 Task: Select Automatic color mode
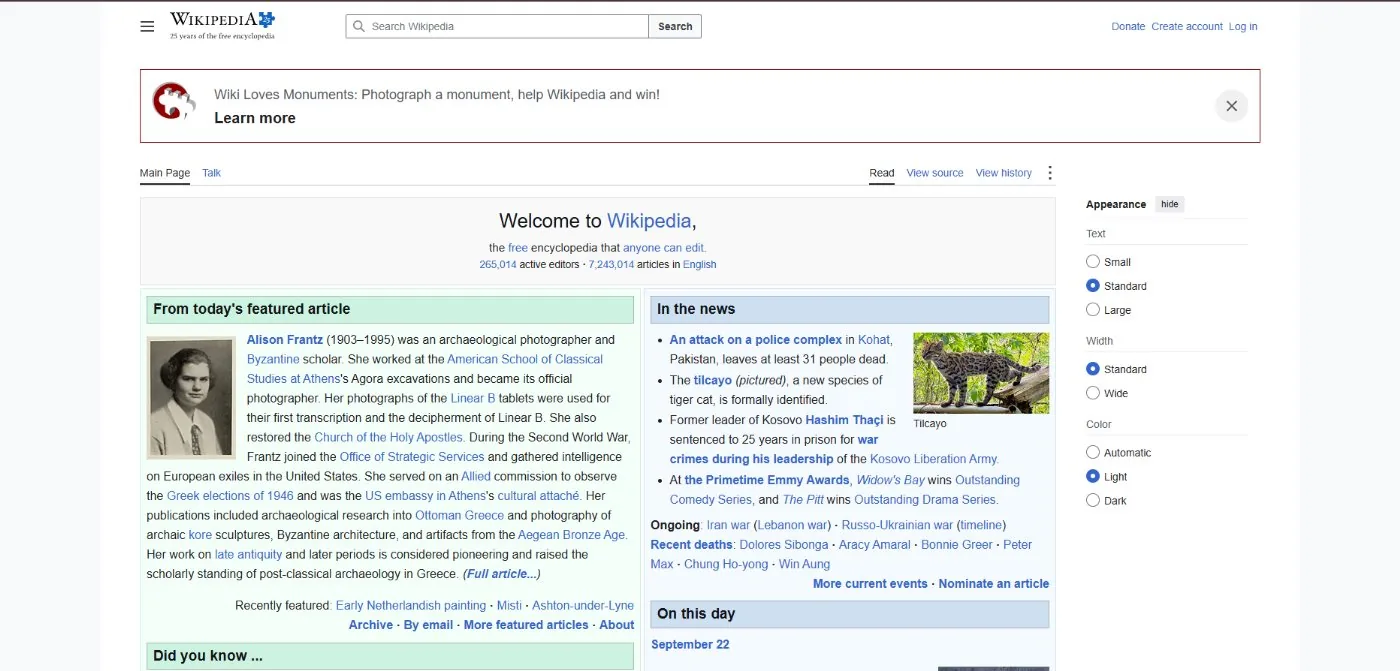coord(1093,452)
